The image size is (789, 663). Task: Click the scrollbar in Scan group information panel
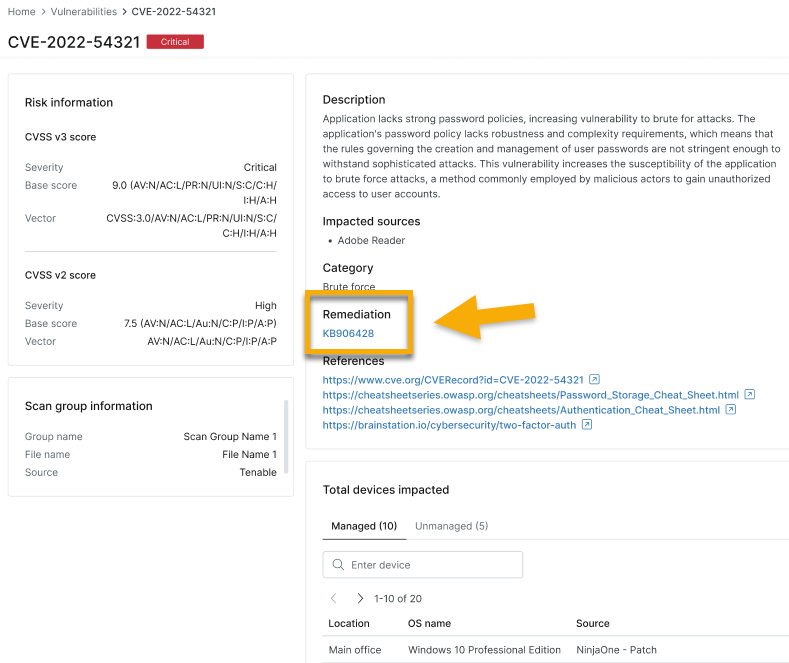pos(286,437)
